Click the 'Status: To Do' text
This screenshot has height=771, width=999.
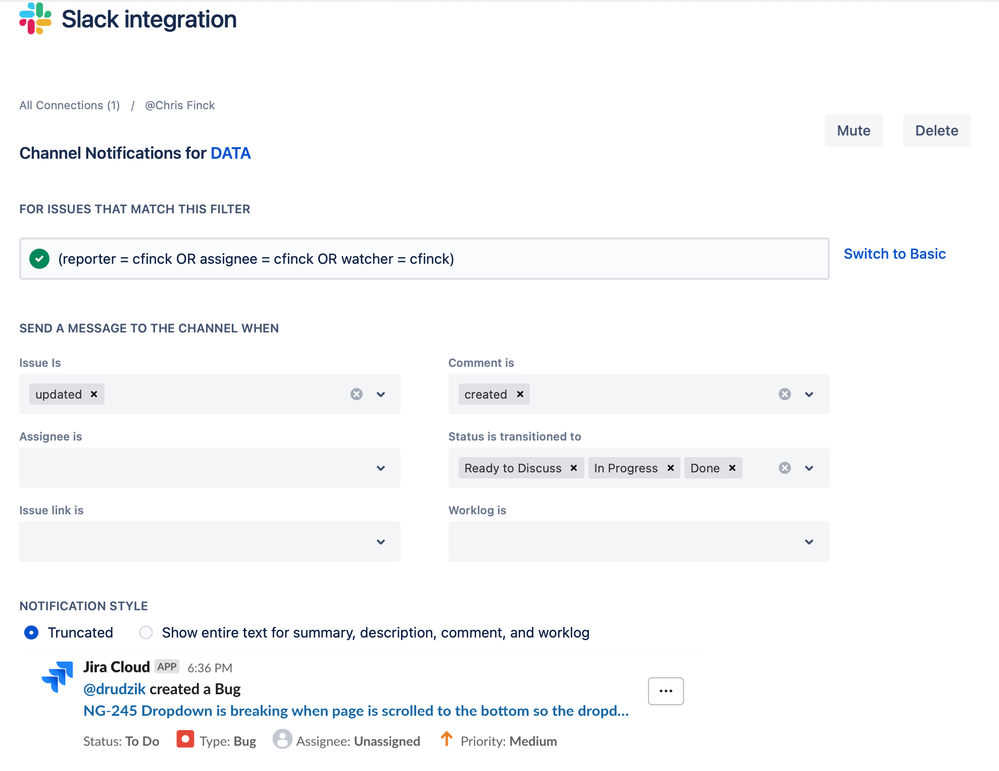pos(121,741)
